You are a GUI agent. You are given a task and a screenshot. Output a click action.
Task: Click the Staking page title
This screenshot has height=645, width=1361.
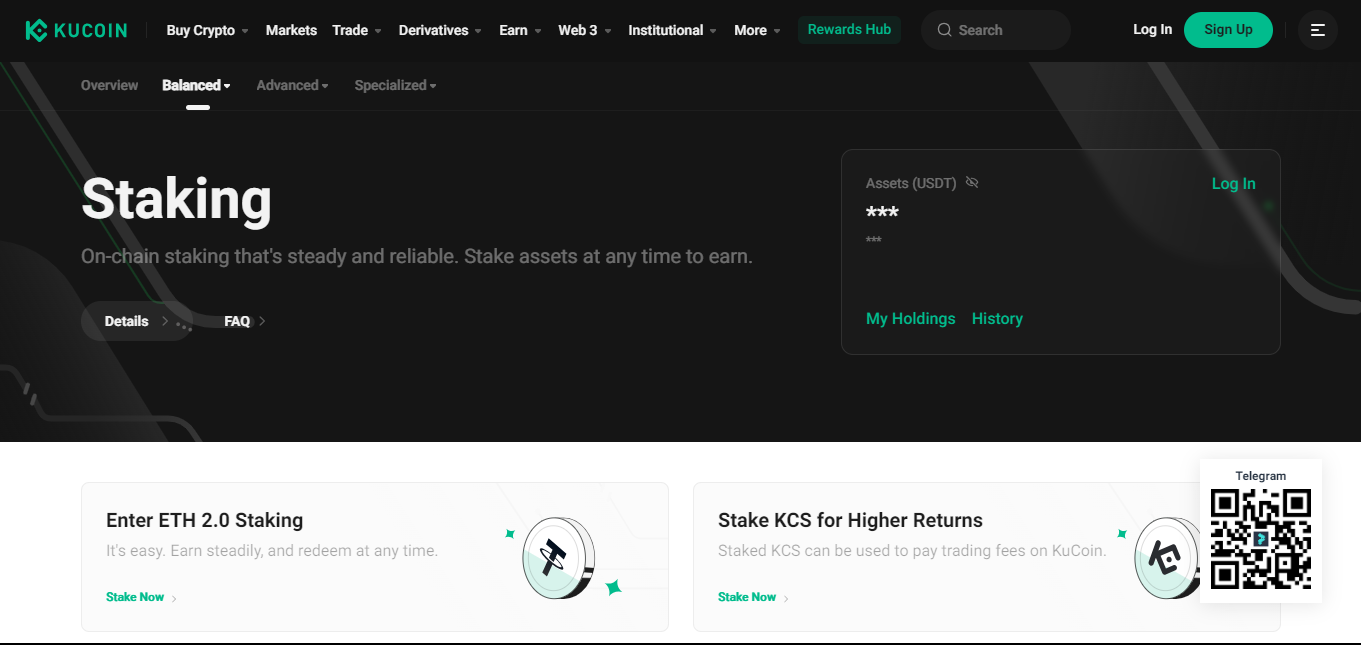click(x=176, y=199)
